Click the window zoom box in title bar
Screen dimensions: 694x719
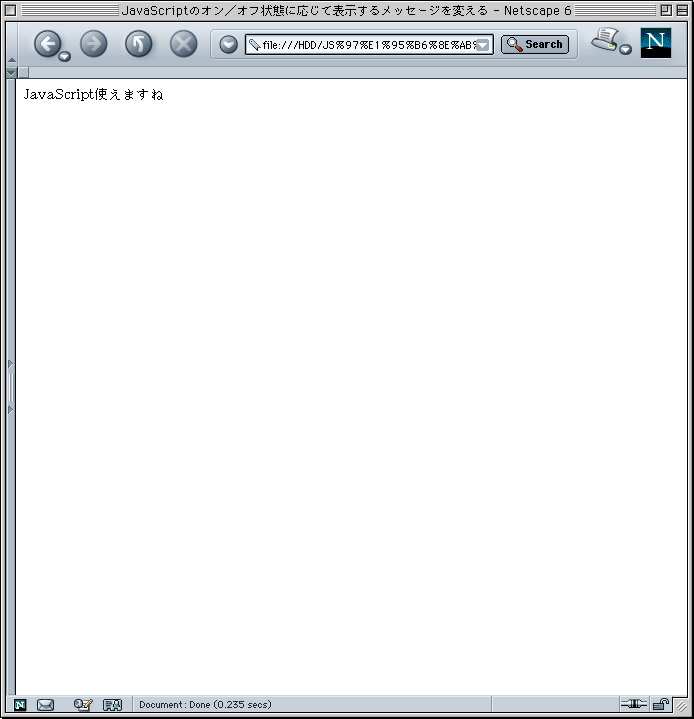pos(666,10)
